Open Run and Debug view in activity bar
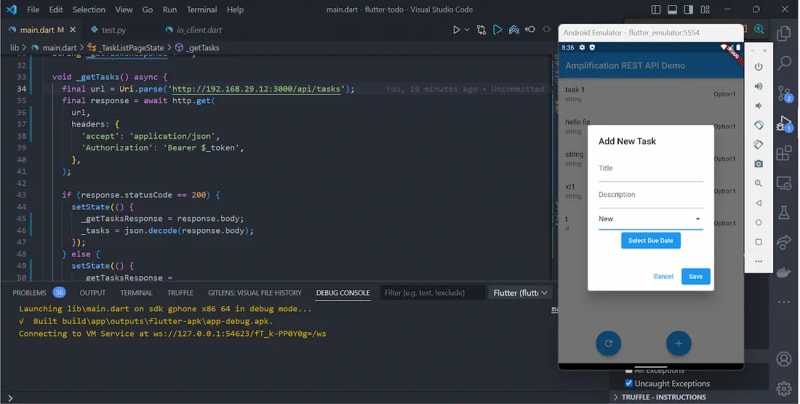This screenshot has height=404, width=800. 785,123
